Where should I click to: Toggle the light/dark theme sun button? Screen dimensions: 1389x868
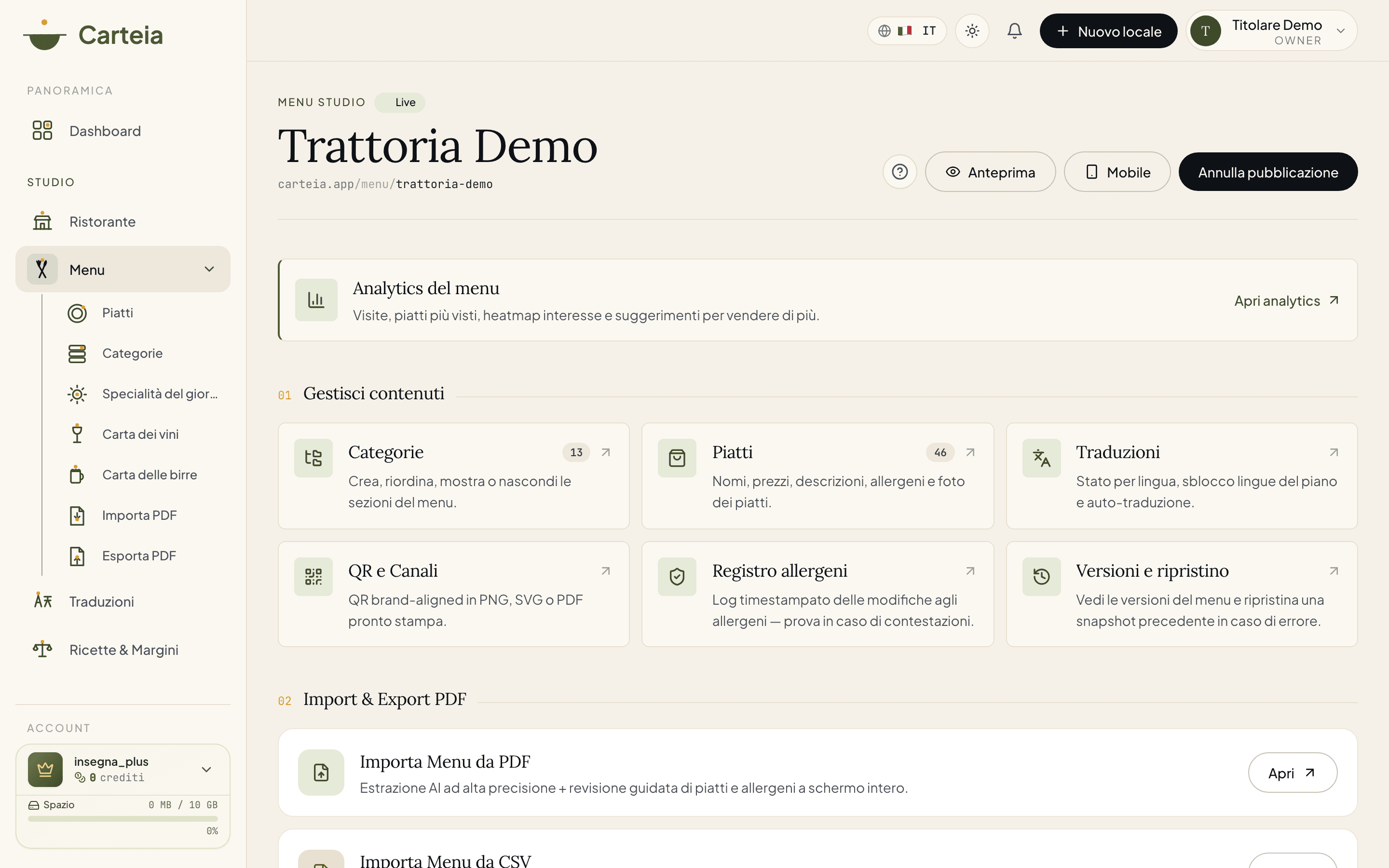click(972, 30)
